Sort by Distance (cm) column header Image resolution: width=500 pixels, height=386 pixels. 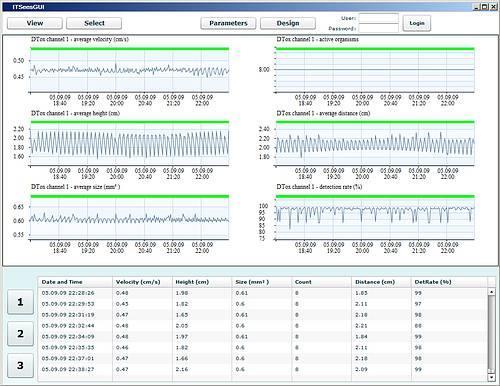[x=381, y=282]
